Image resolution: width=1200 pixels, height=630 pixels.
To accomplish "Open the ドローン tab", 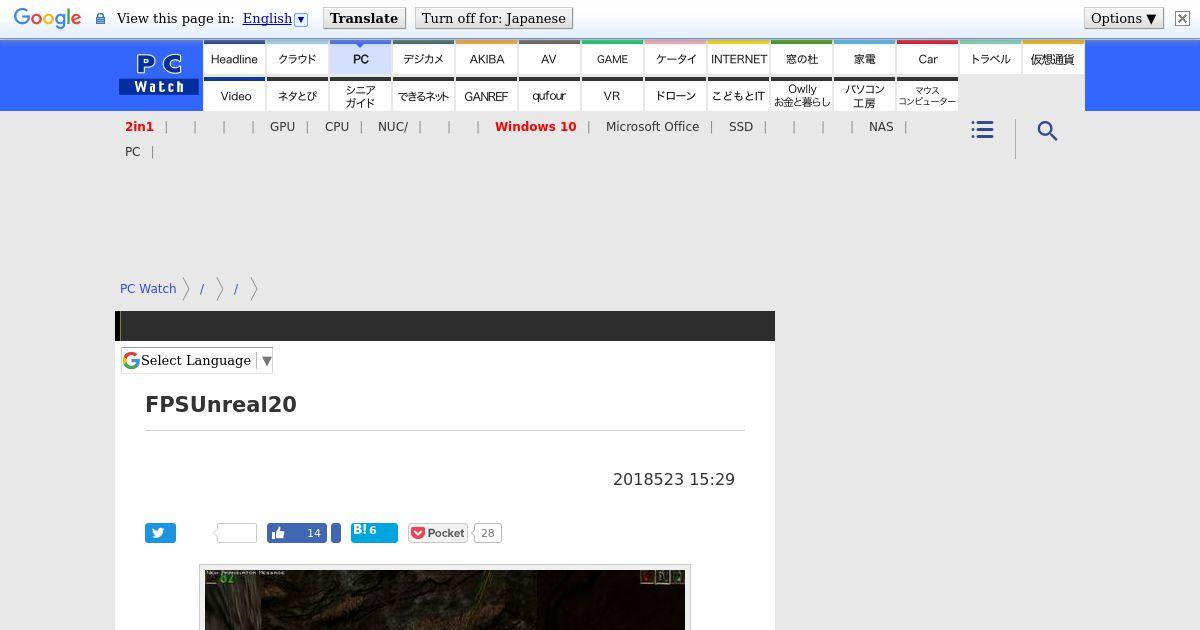I will (x=675, y=96).
